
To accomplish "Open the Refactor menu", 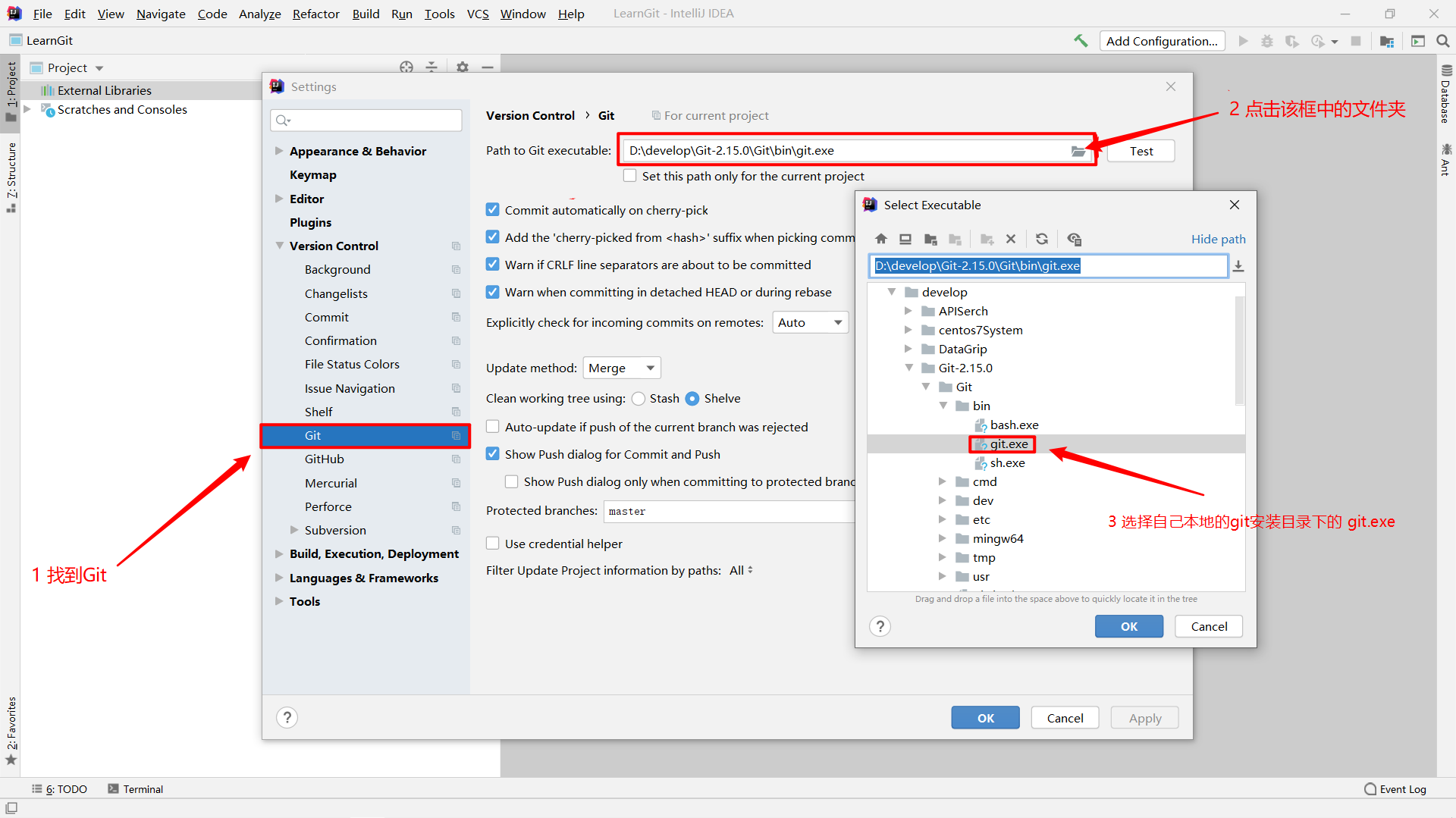I will (x=316, y=14).
